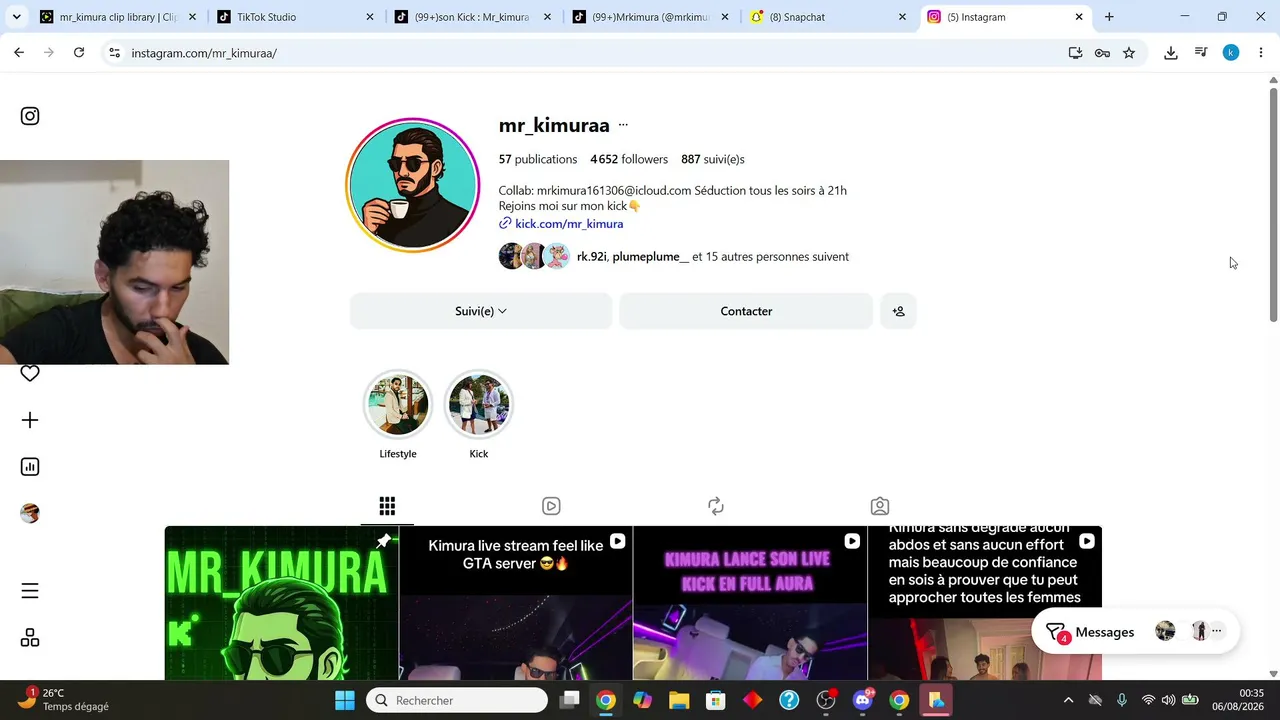
Task: Open your profile from the sidebar avatar
Action: (x=30, y=513)
